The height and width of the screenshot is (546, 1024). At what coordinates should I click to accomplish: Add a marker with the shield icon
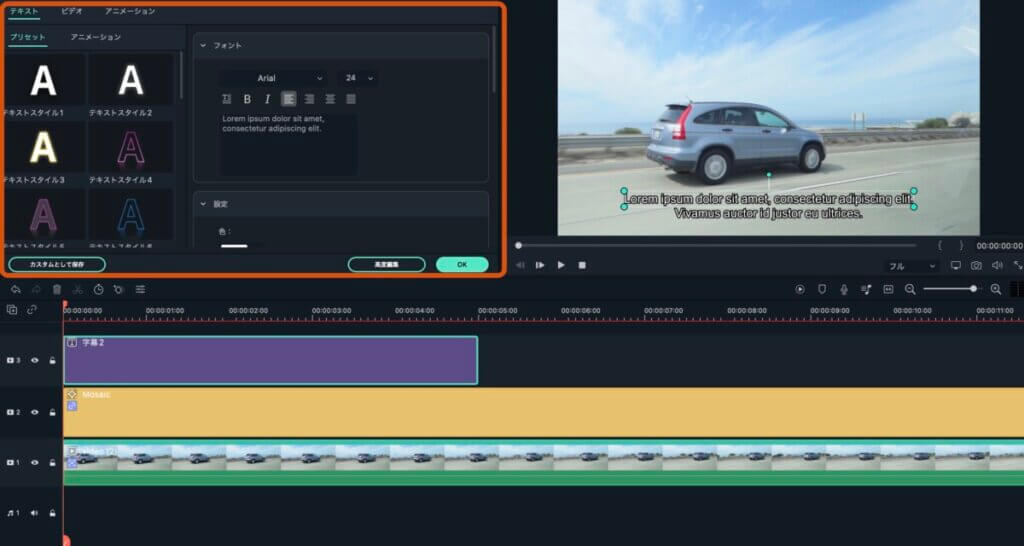tap(822, 289)
